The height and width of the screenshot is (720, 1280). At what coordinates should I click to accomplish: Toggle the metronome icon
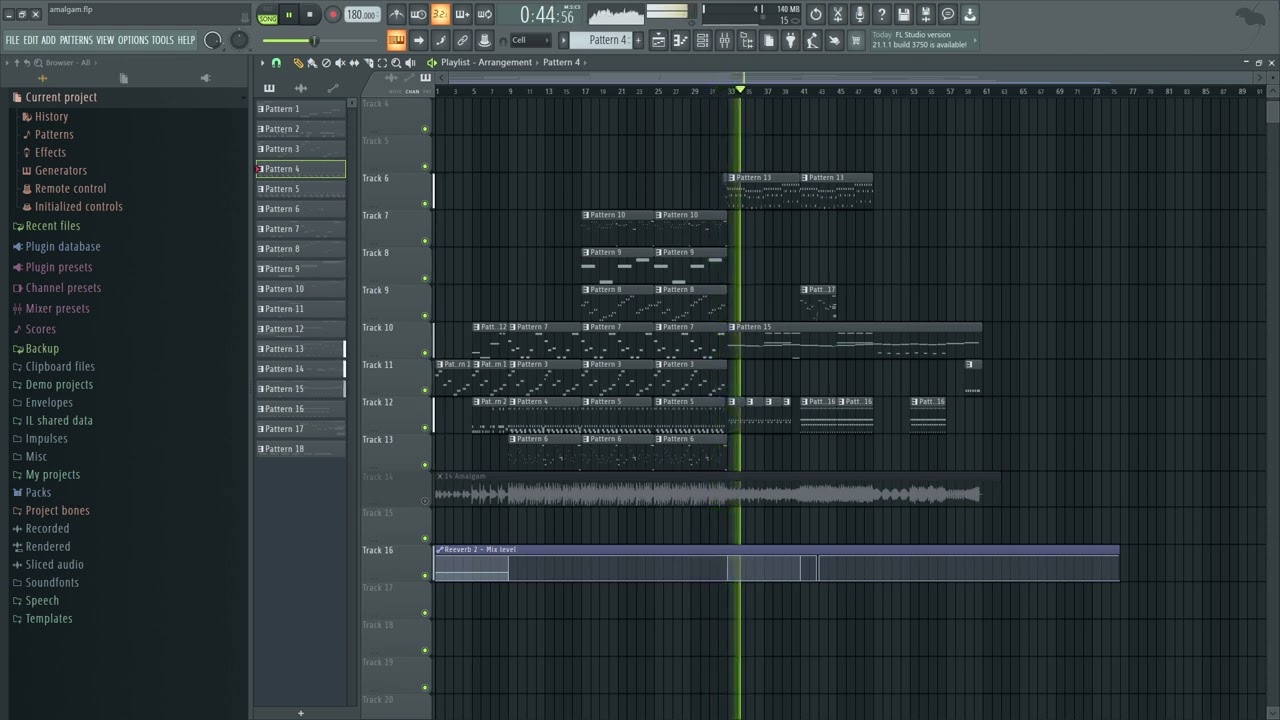pos(397,14)
